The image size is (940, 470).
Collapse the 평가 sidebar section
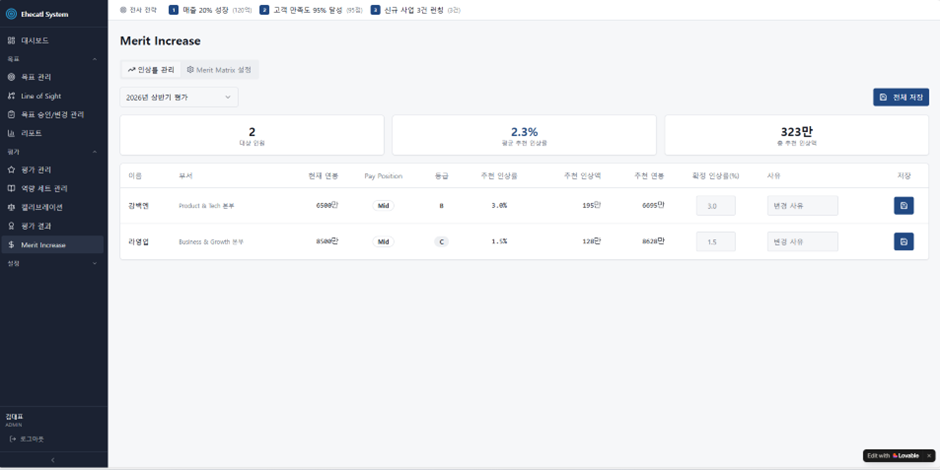[95, 152]
